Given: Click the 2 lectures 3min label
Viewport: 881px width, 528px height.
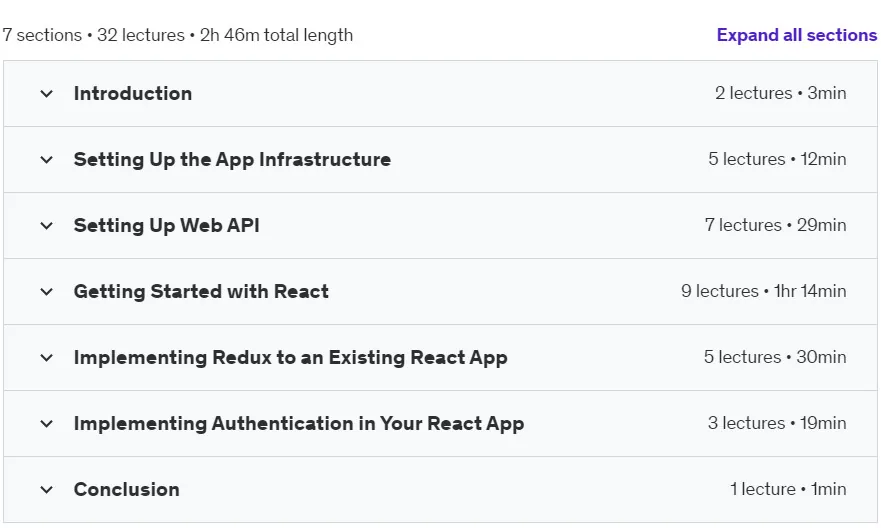Looking at the screenshot, I should pos(780,93).
